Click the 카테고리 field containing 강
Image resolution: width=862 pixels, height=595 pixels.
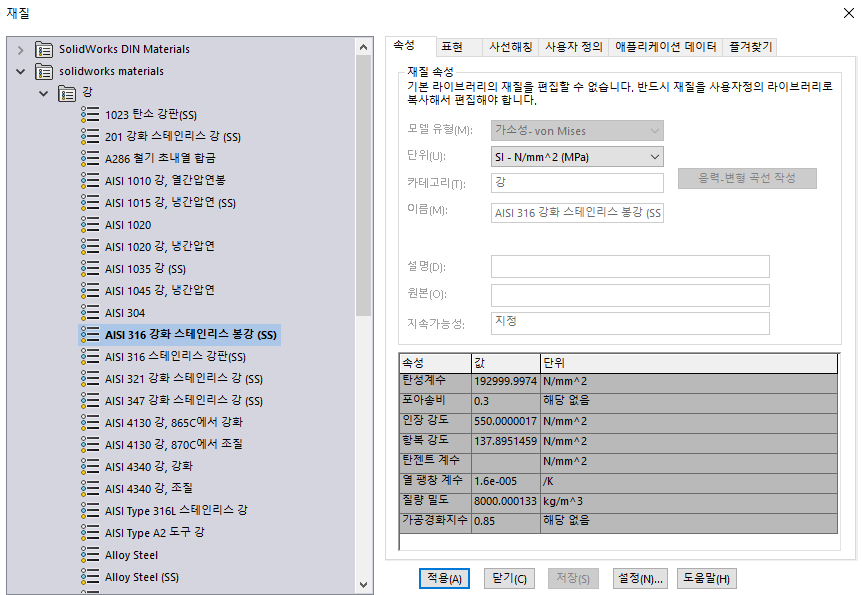tap(577, 183)
